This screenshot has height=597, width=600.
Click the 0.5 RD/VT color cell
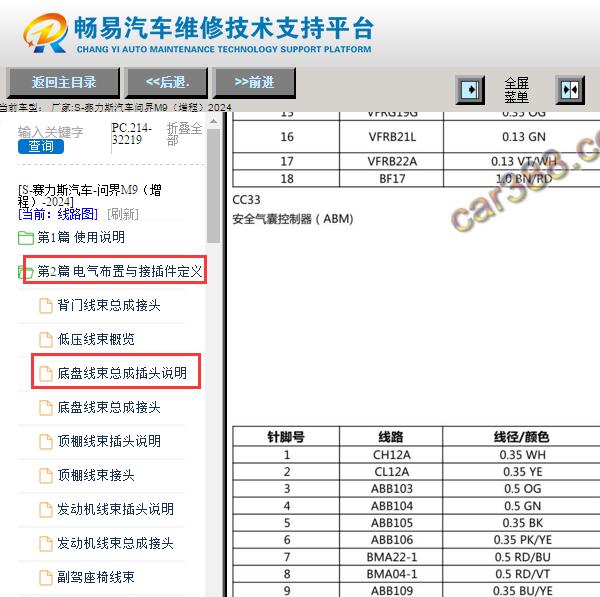522,574
